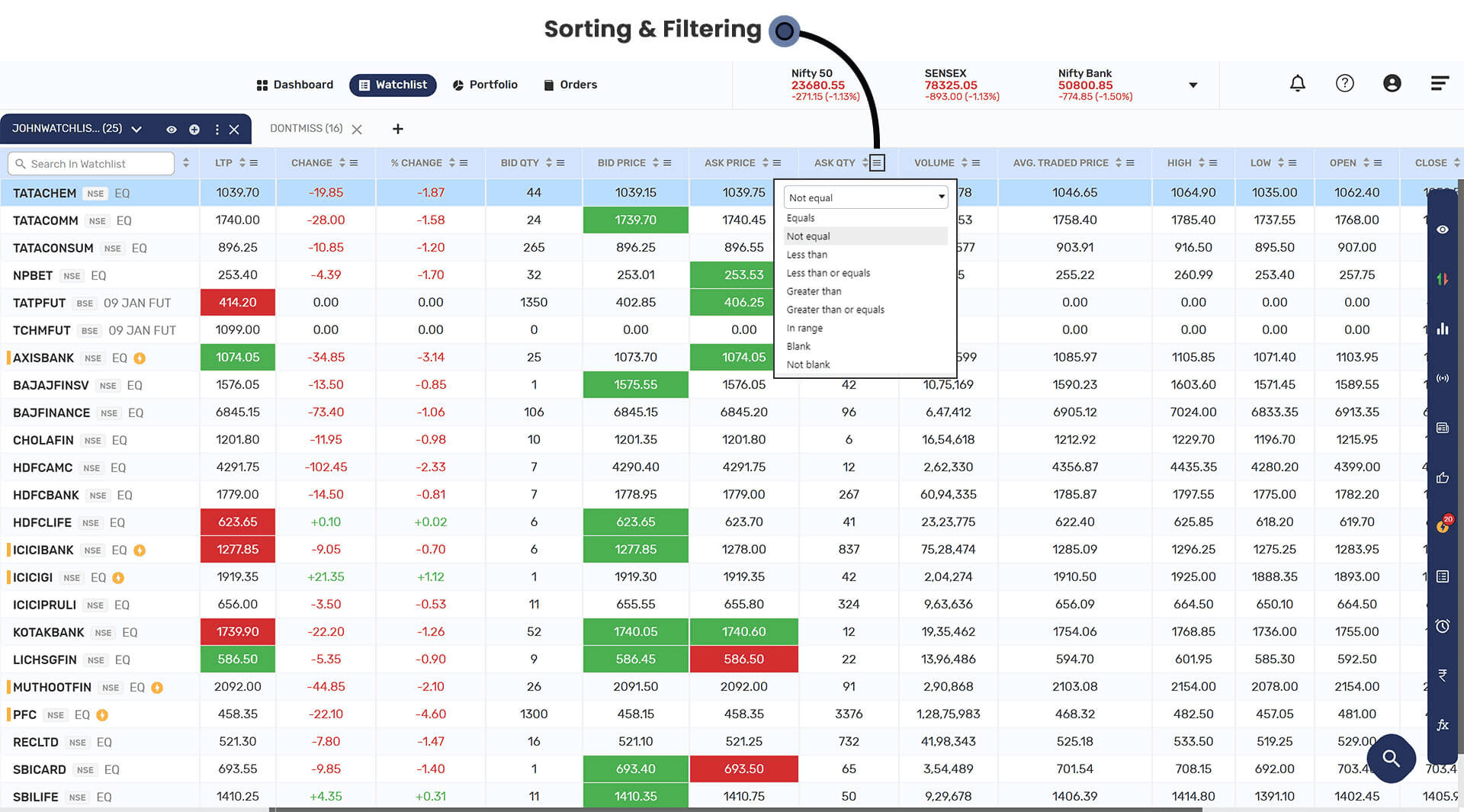Sort by the LTP column arrows
The width and height of the screenshot is (1464, 812).
pyautogui.click(x=242, y=163)
